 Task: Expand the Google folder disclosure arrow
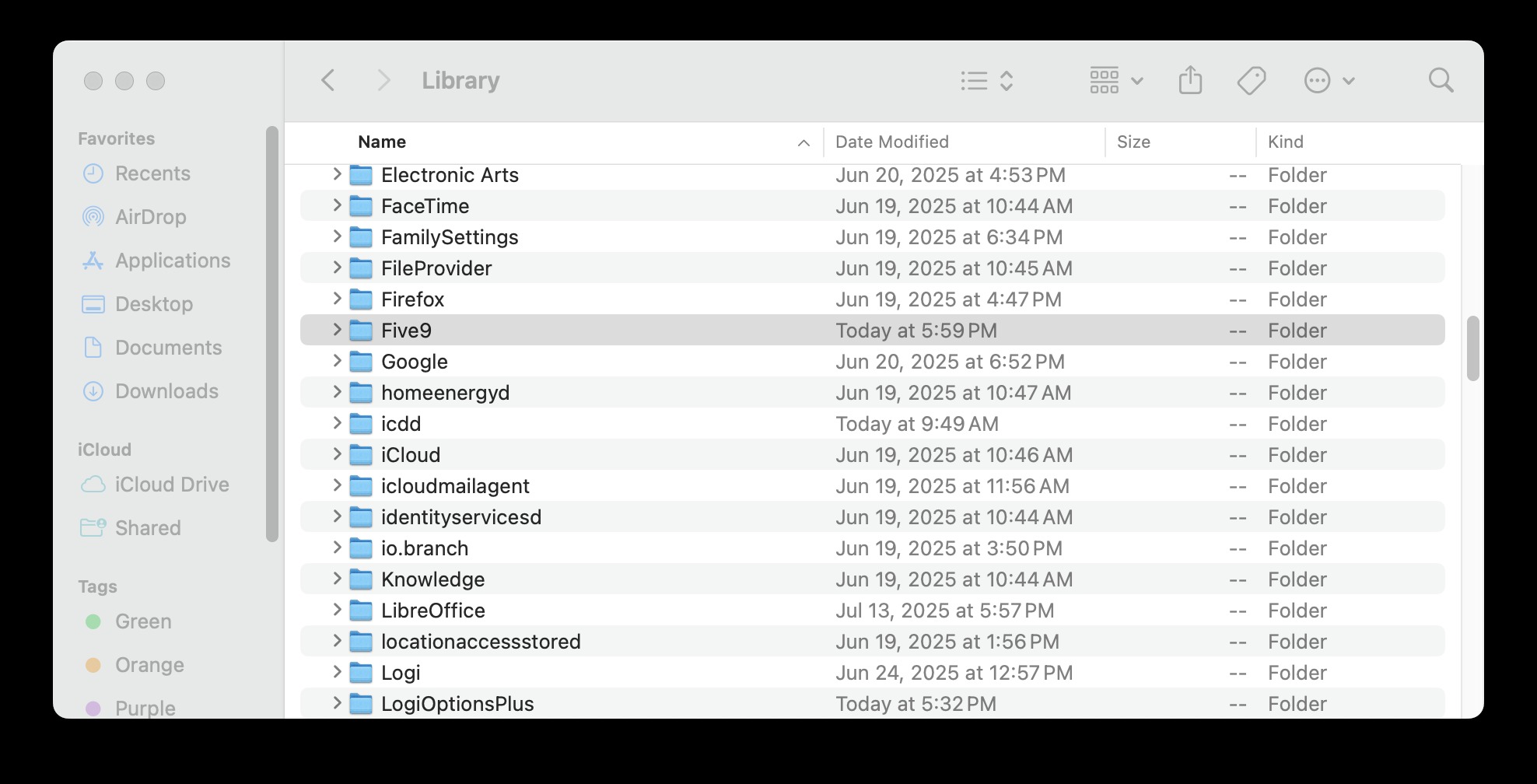[337, 361]
